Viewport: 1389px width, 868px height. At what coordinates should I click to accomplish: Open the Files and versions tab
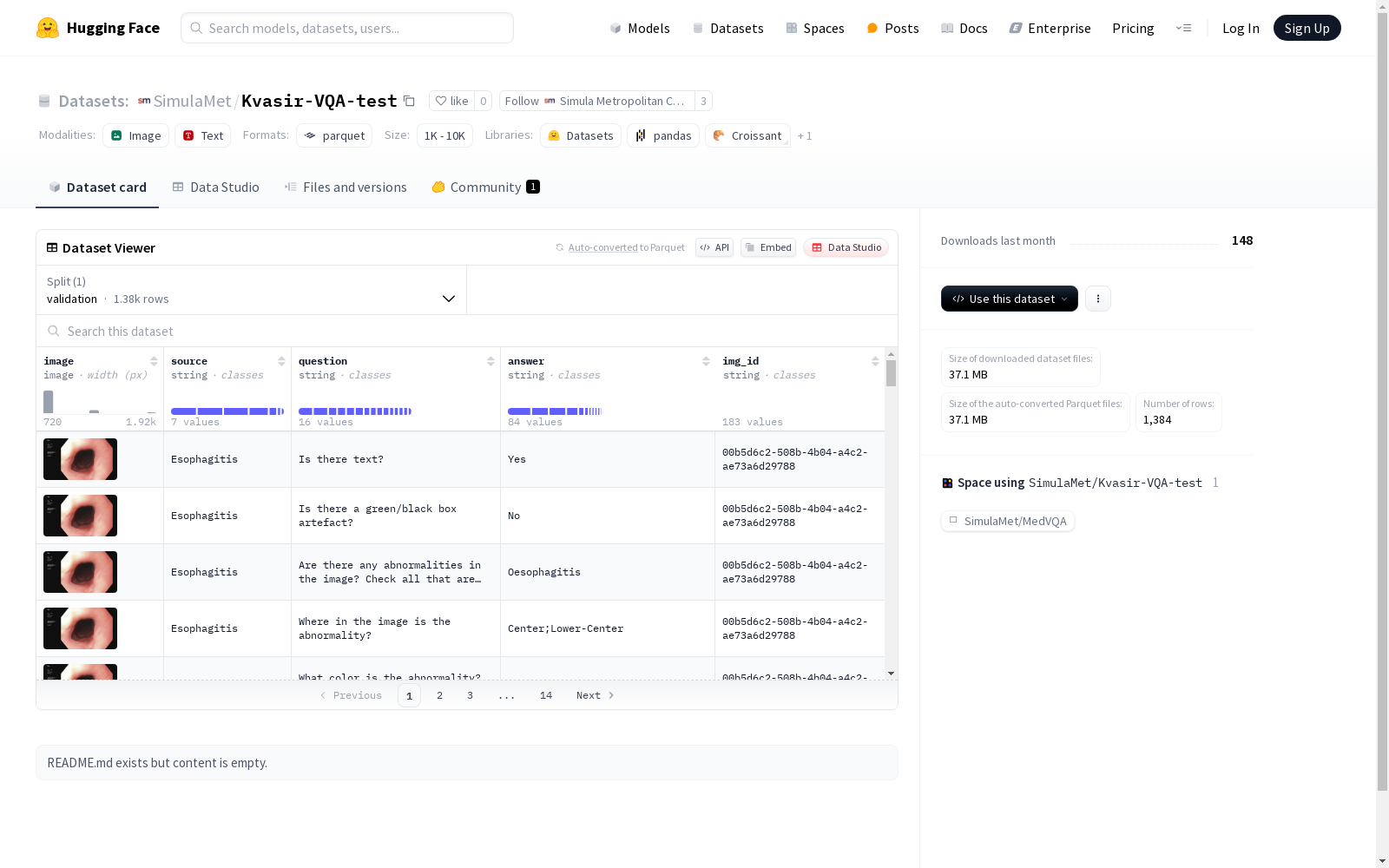point(346,187)
